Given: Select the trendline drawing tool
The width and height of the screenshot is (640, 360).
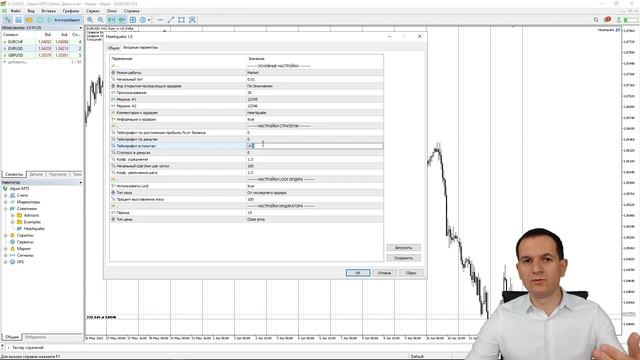Looking at the screenshot, I should pyautogui.click(x=171, y=20).
